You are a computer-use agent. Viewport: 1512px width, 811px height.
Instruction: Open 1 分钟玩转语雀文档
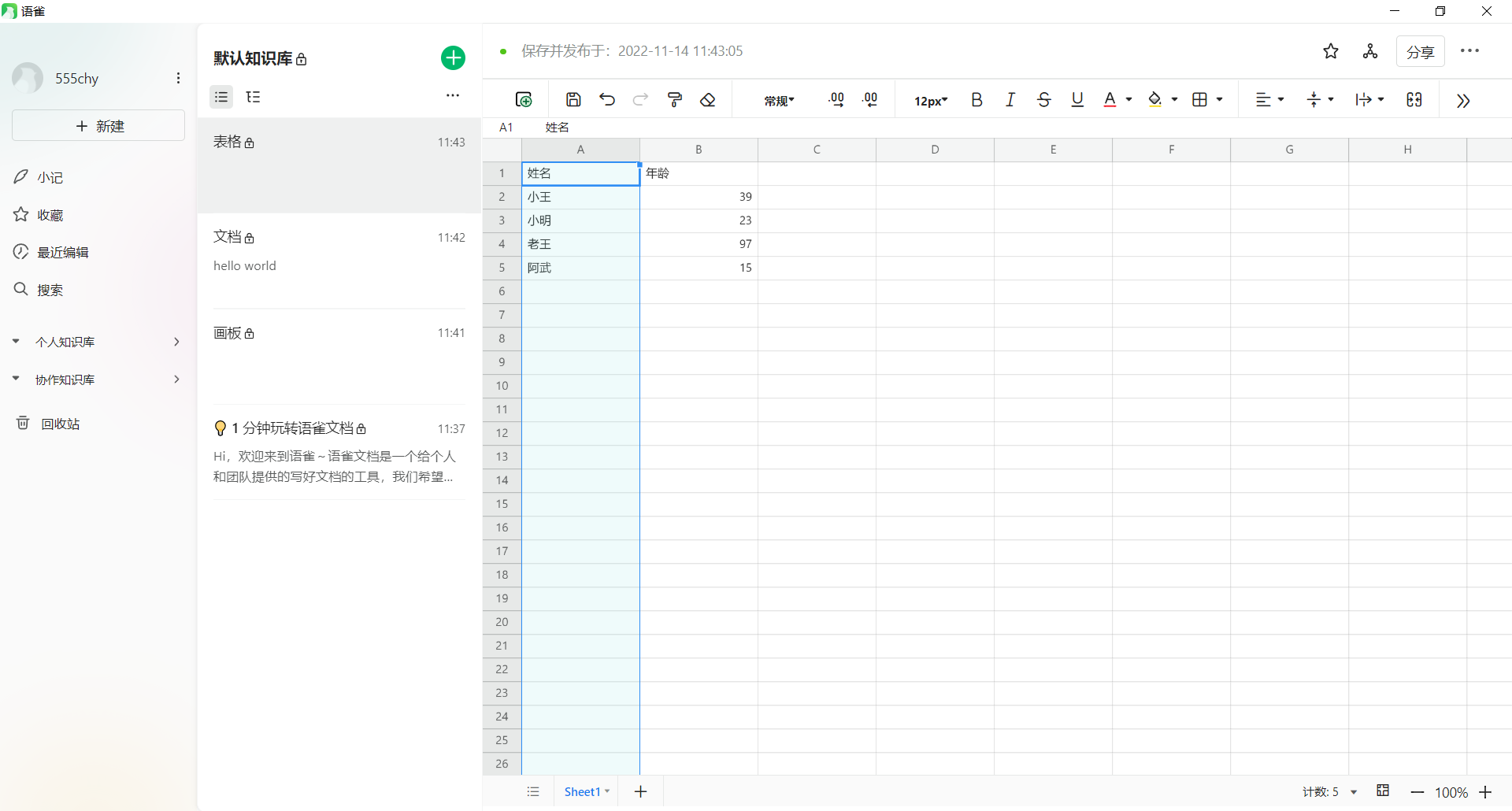339,452
